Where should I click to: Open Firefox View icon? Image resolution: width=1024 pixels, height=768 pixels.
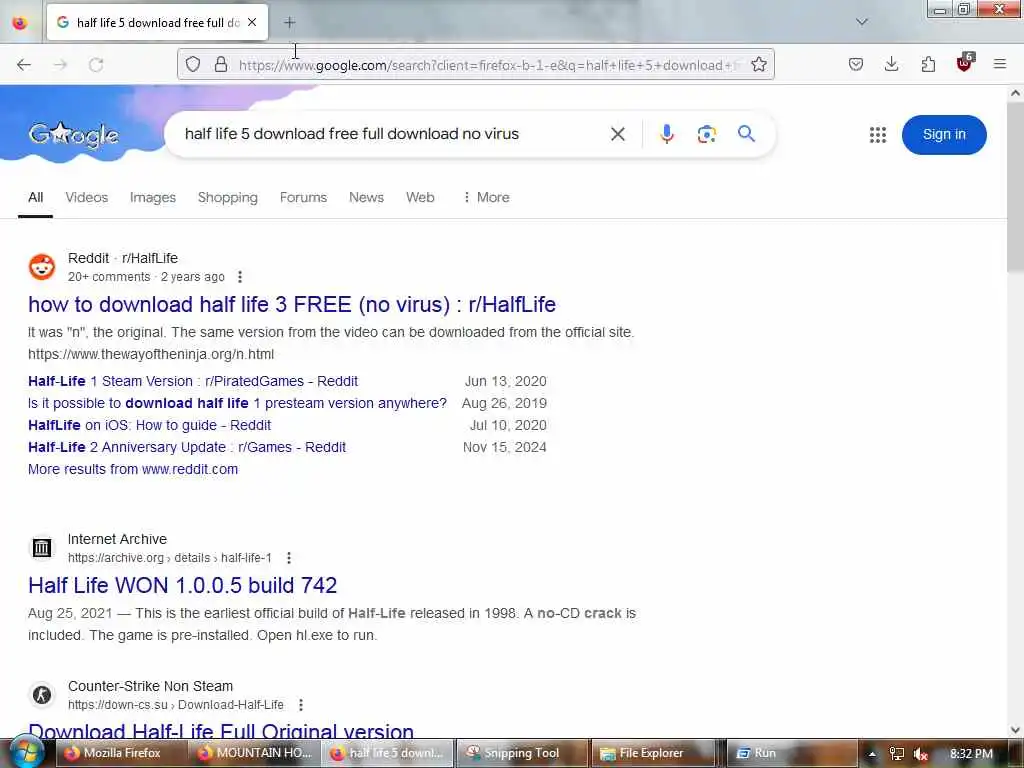point(20,22)
